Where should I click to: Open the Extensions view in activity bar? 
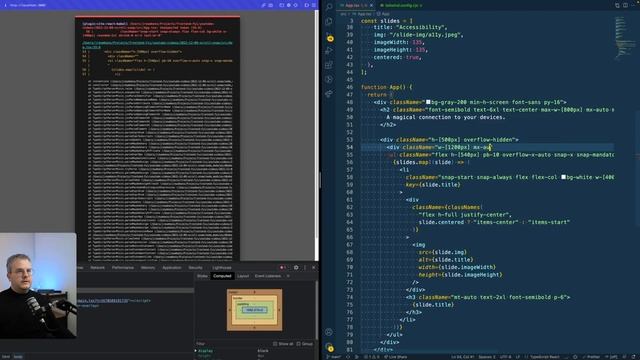tap(329, 65)
